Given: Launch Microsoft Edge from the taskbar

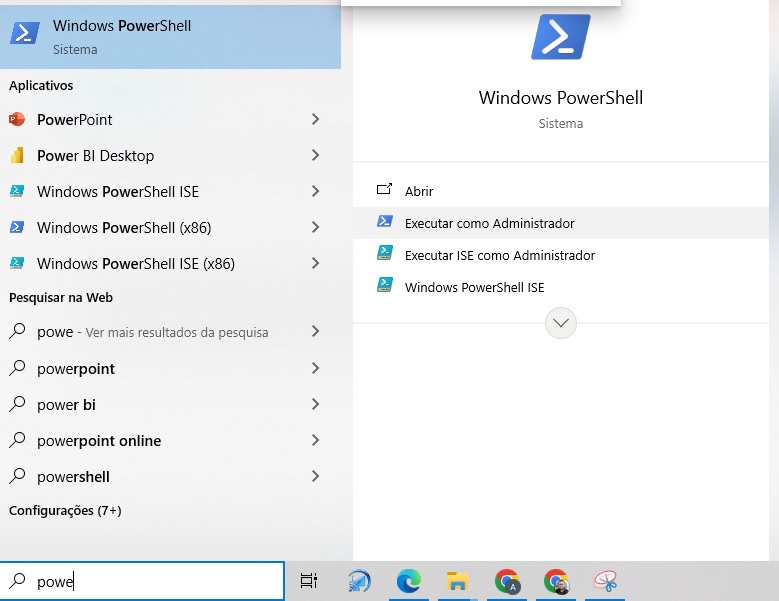Looking at the screenshot, I should pos(408,581).
